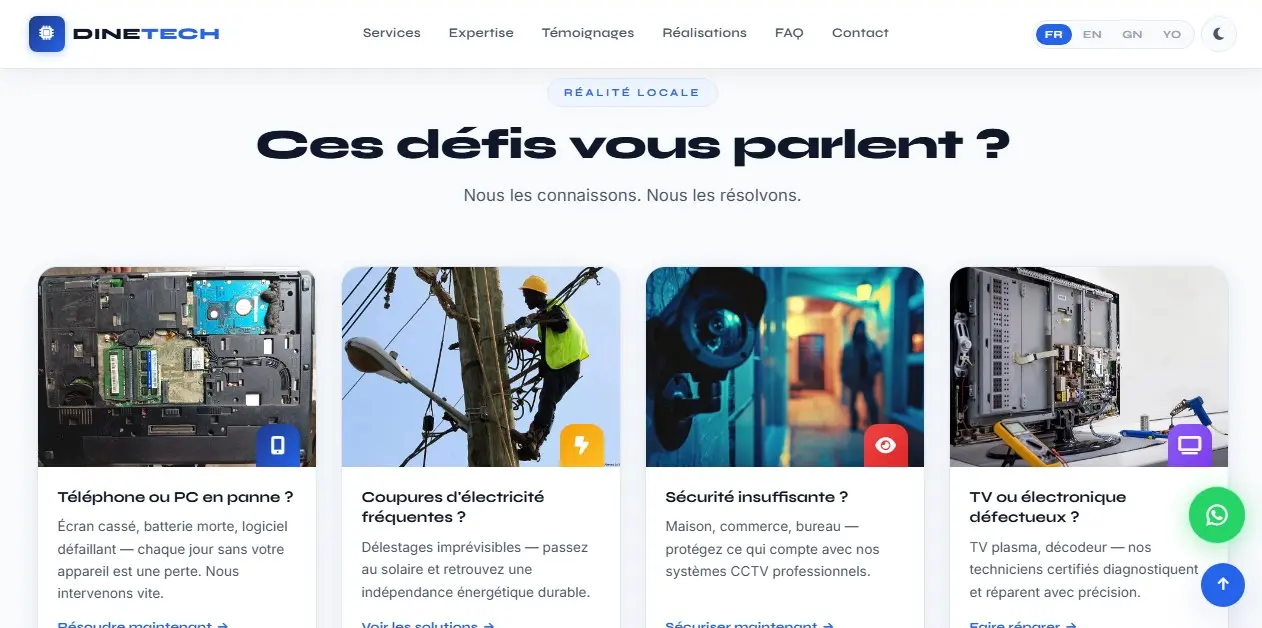Click the Réalisations navigation link
Viewport: 1262px width, 628px height.
pos(704,33)
